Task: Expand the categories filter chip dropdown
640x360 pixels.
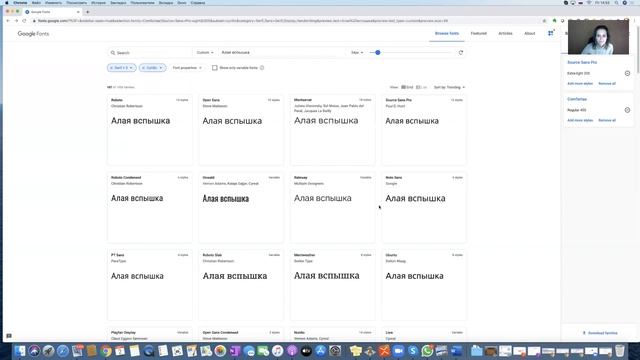Action: click(131, 68)
